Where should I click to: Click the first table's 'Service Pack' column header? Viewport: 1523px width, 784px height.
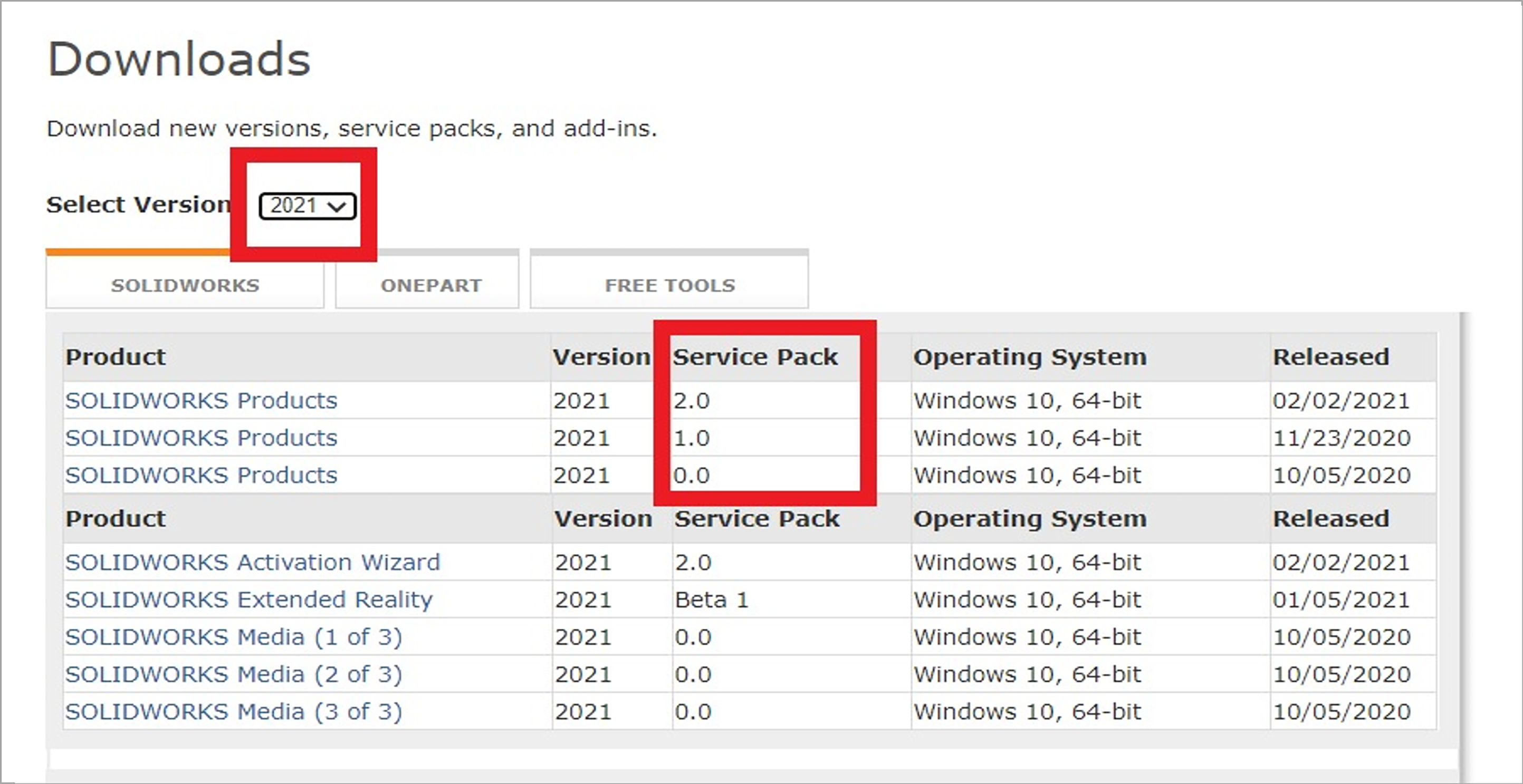pos(755,357)
